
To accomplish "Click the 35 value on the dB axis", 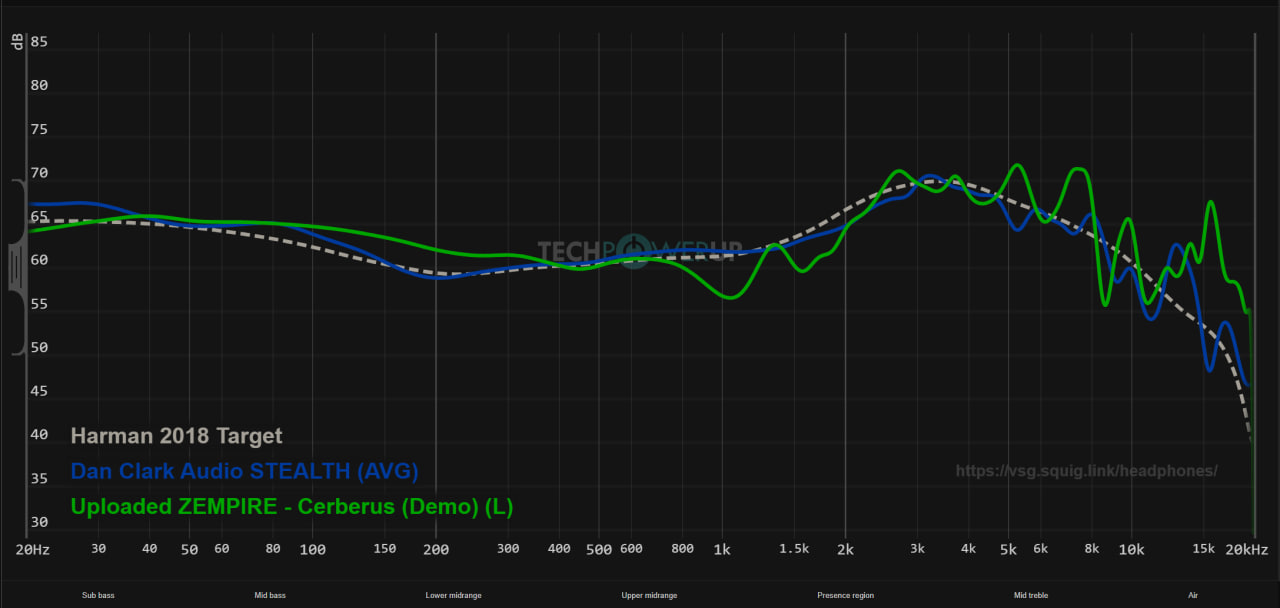I will pos(39,479).
